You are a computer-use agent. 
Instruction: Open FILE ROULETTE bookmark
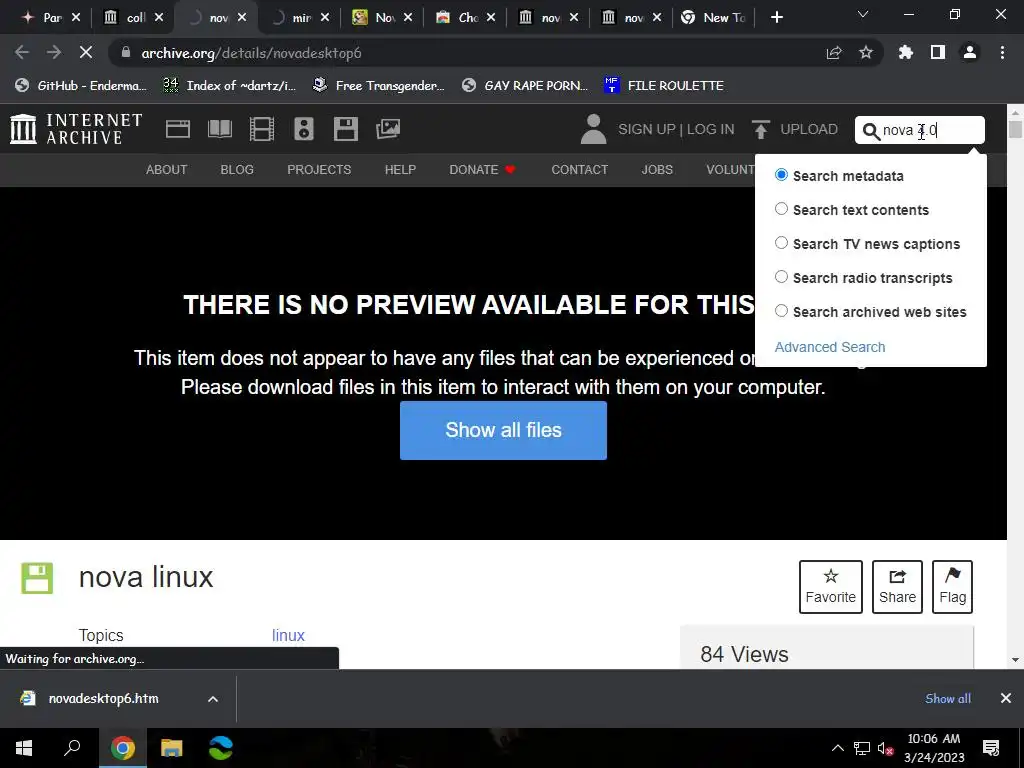coord(664,86)
